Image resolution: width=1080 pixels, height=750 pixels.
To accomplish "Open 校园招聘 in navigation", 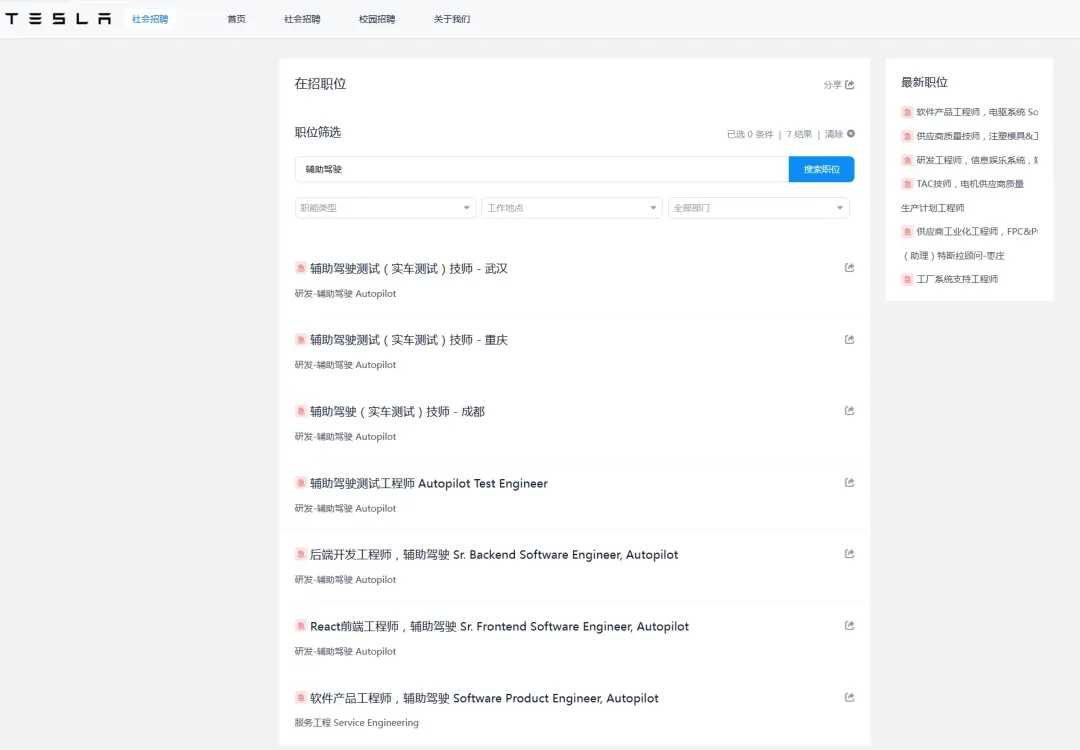I will [x=377, y=19].
